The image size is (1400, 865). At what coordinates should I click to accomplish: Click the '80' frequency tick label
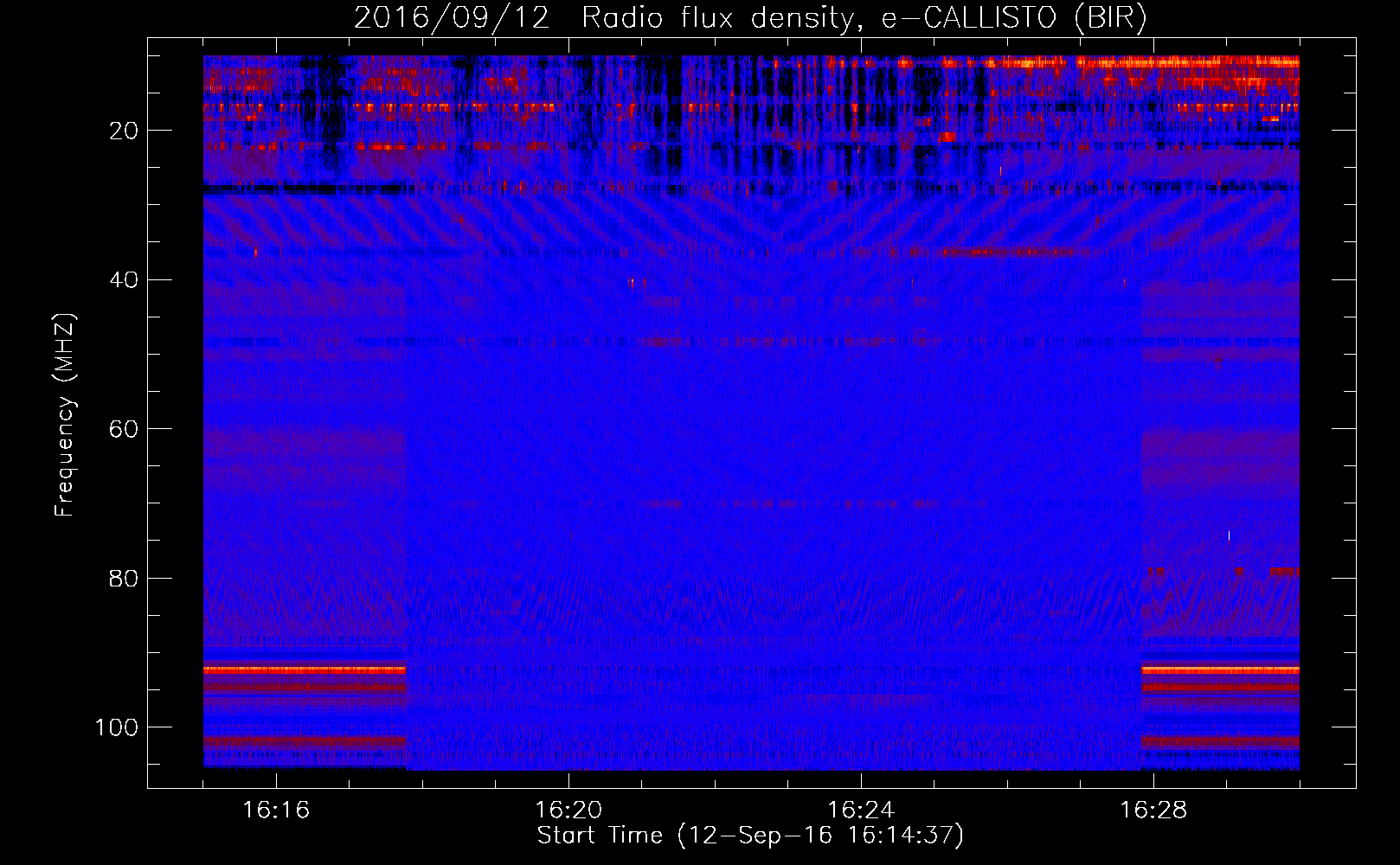(124, 579)
